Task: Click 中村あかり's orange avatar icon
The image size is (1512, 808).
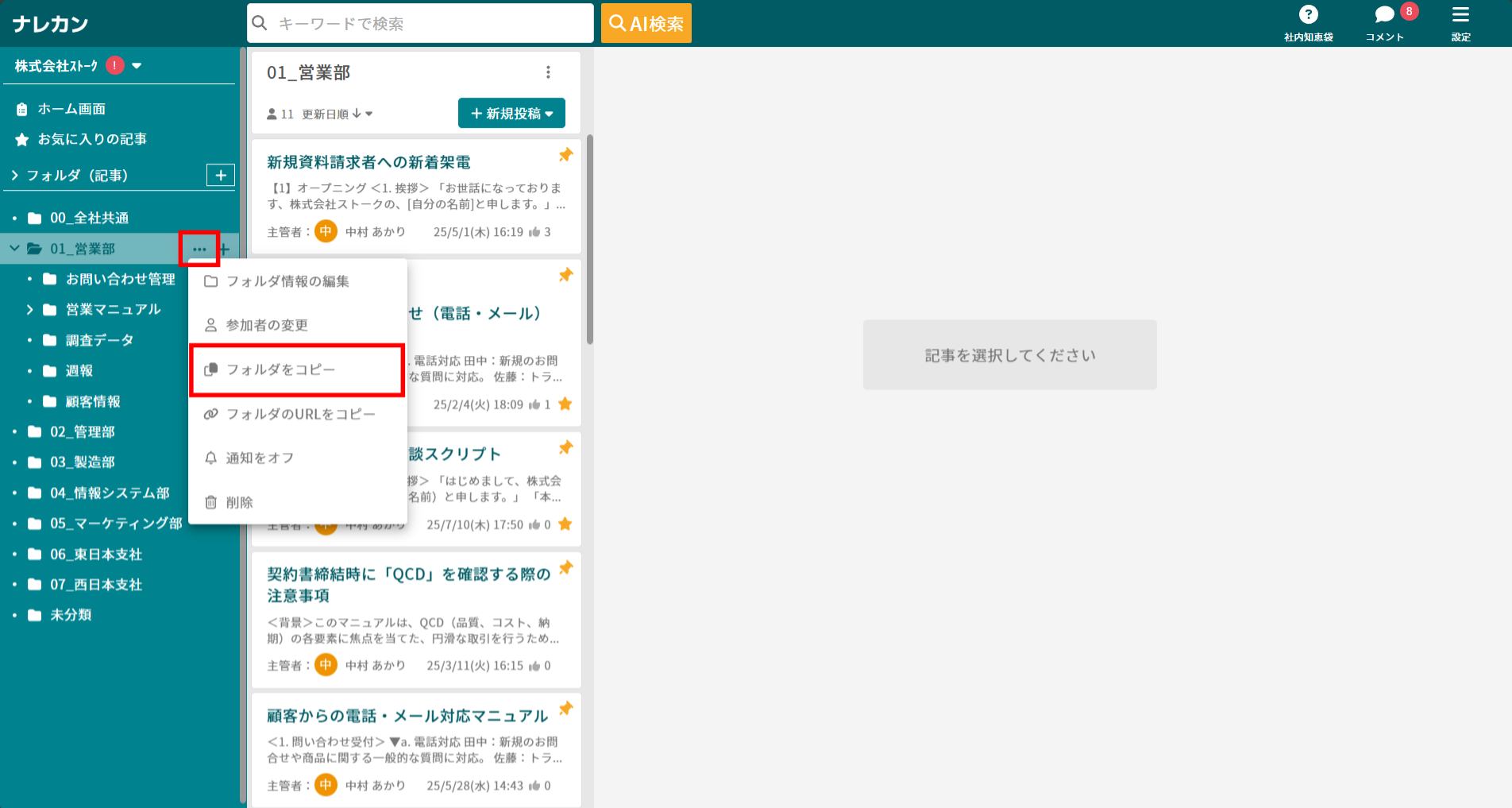Action: tap(326, 231)
